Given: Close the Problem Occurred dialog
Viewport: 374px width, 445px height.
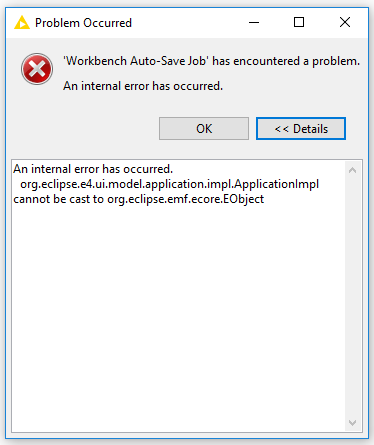Looking at the screenshot, I should click(345, 23).
